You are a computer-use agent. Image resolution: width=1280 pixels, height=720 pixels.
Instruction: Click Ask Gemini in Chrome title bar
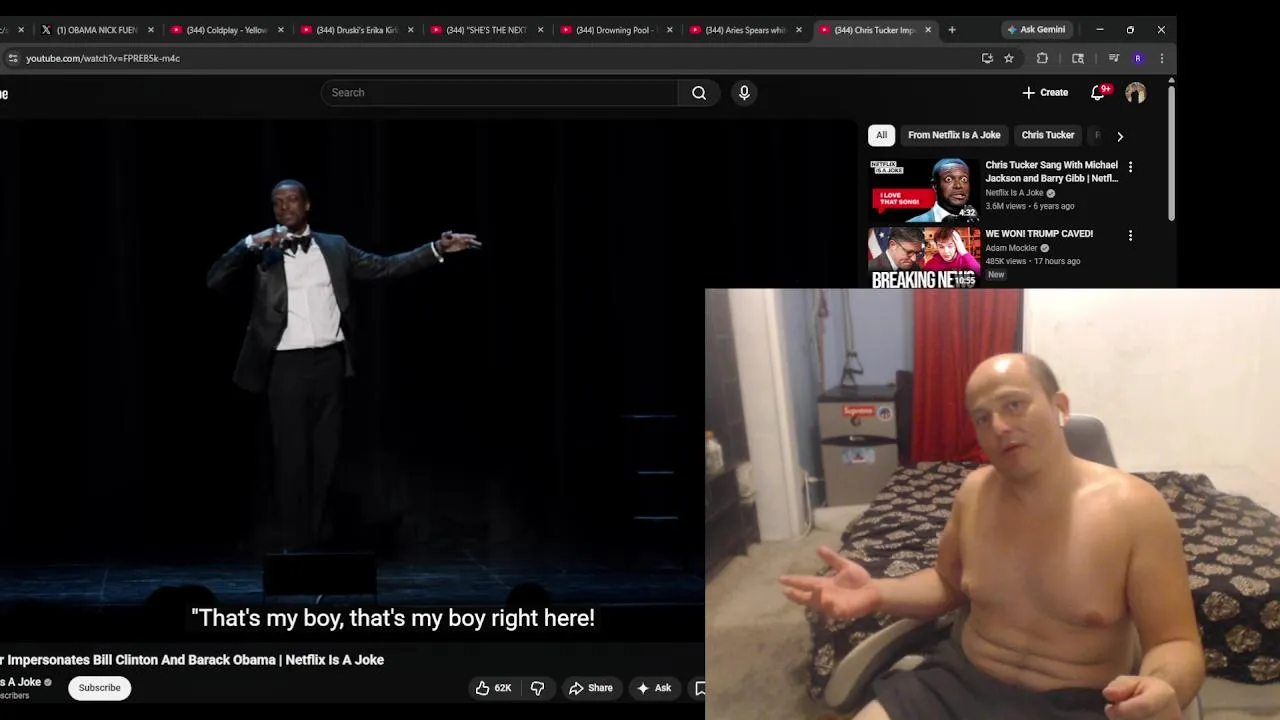click(x=1036, y=30)
